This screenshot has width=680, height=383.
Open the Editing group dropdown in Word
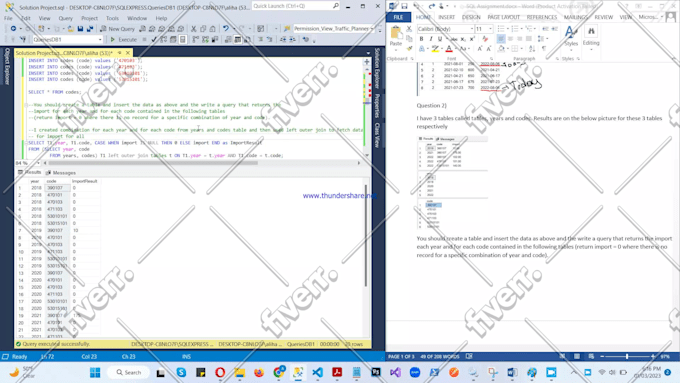pos(591,36)
